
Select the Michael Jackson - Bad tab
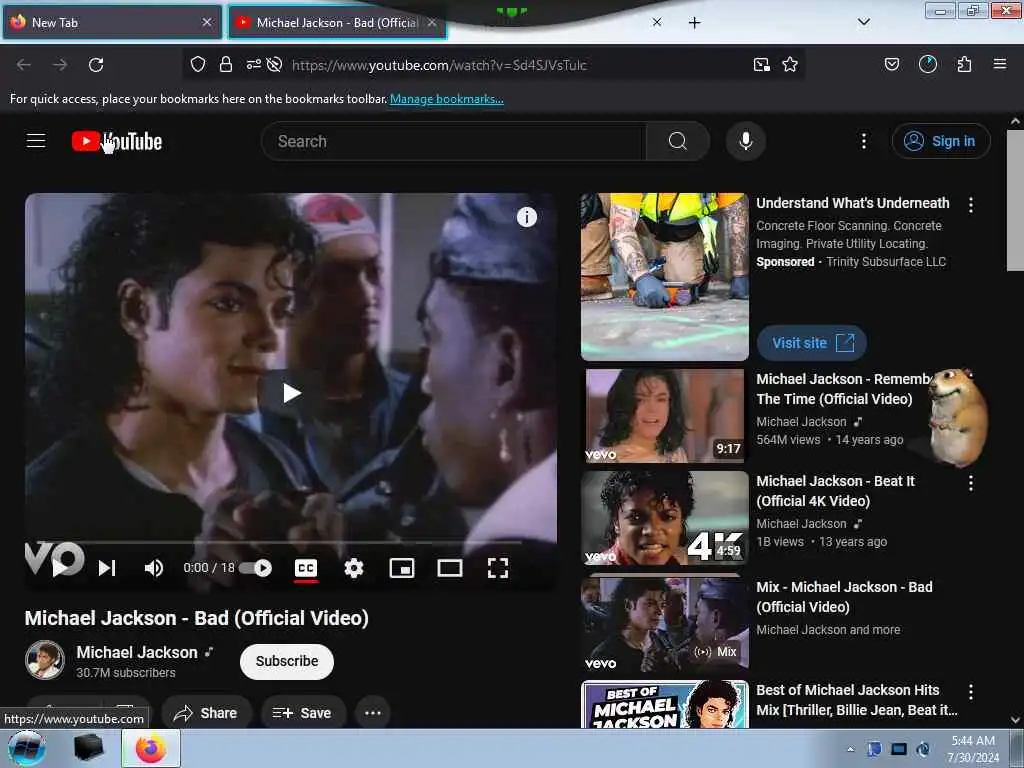[x=337, y=22]
